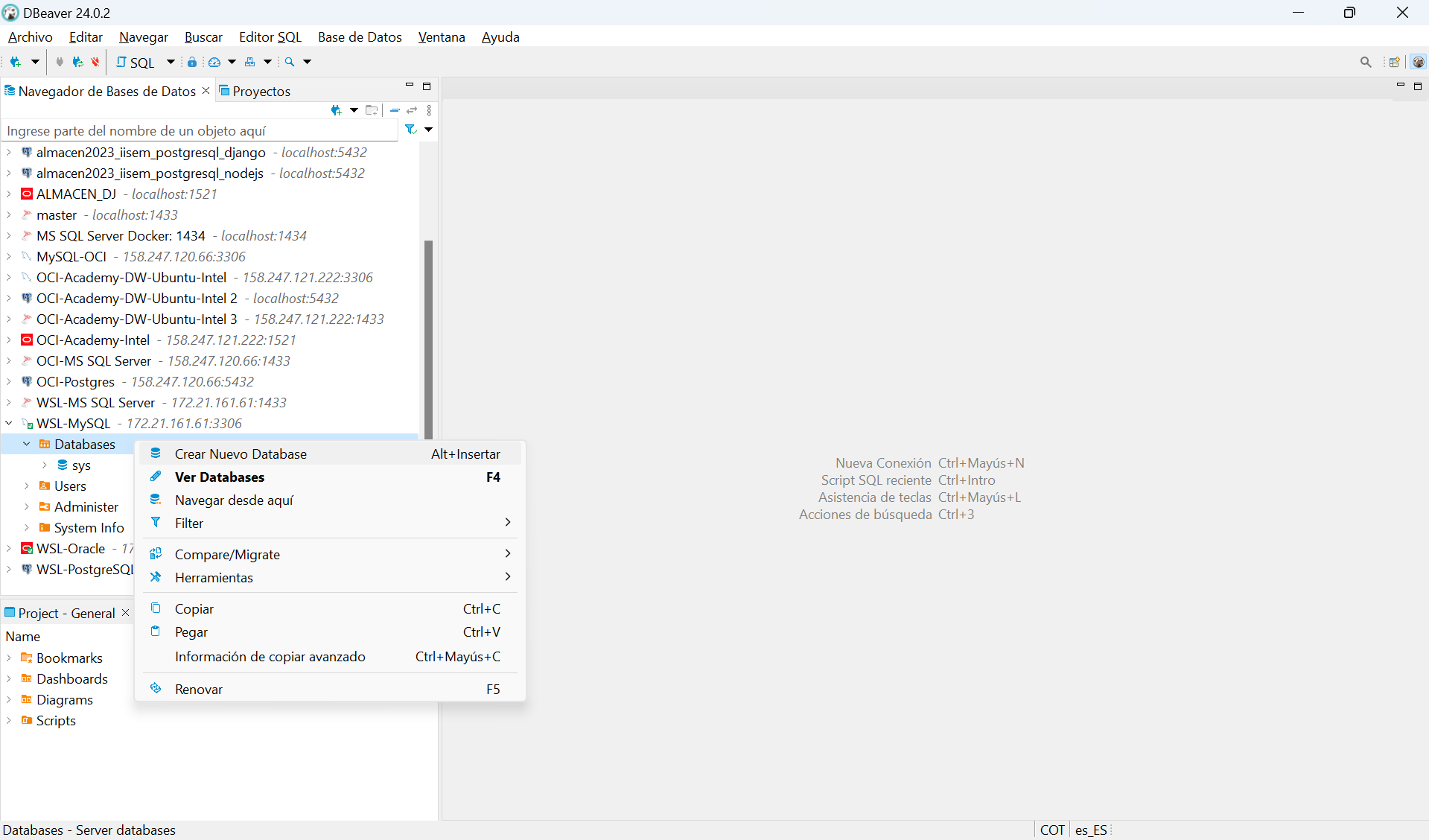Open the navigator view menu (three dots)
1429x840 pixels.
click(429, 110)
